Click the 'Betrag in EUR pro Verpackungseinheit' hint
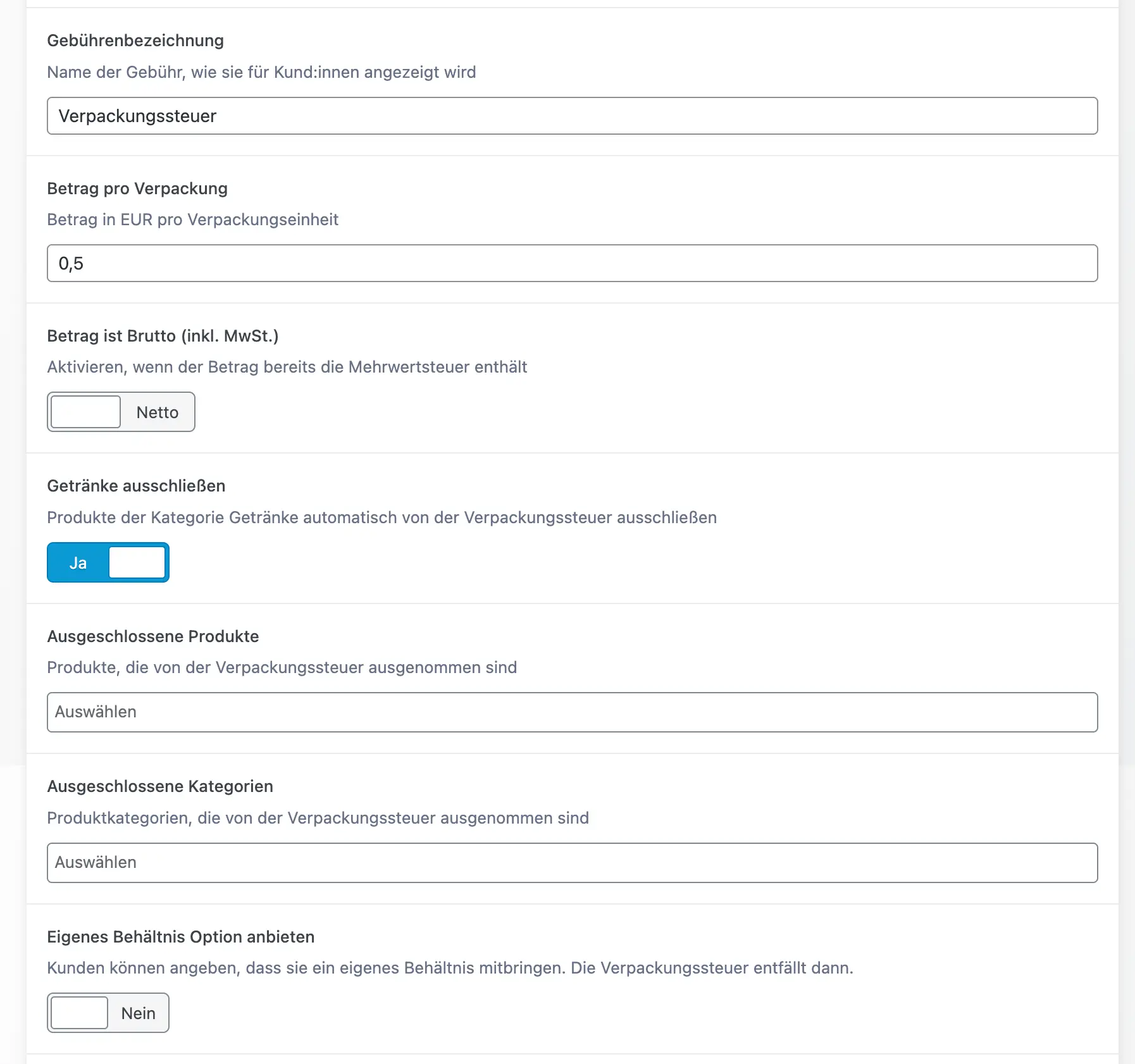This screenshot has width=1135, height=1064. coord(193,220)
